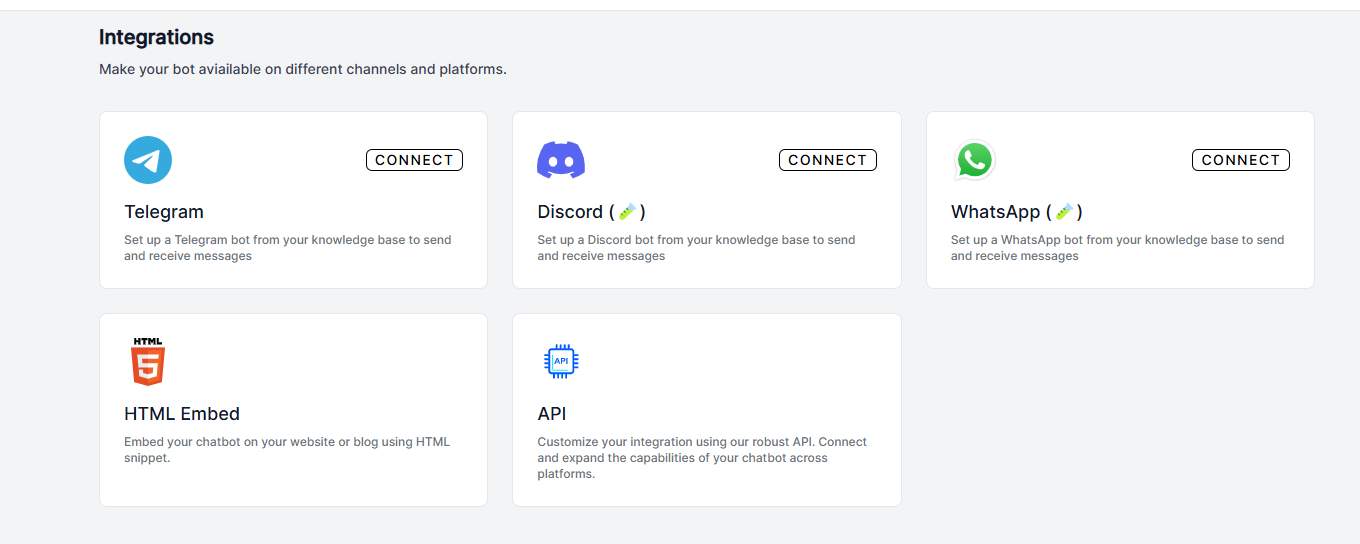The image size is (1360, 544).
Task: Click the 'Set up a WhatsApp bot' description
Action: [1117, 248]
